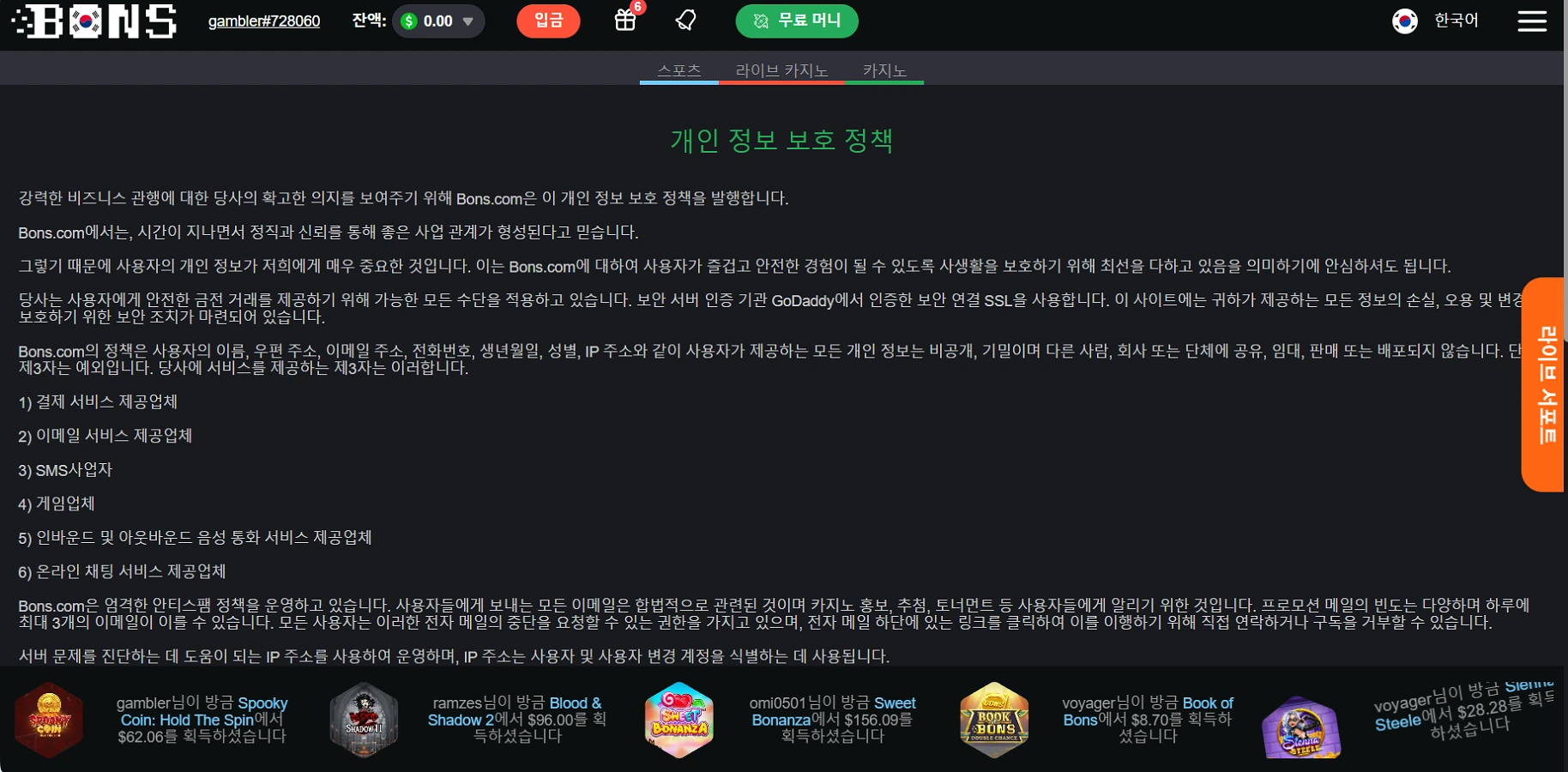Click the green 무료 머니 button
This screenshot has height=772, width=1568.
tap(797, 21)
